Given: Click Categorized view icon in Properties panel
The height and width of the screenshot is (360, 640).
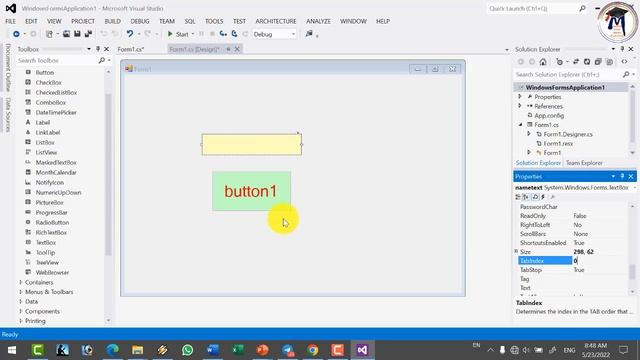Looking at the screenshot, I should [x=518, y=197].
